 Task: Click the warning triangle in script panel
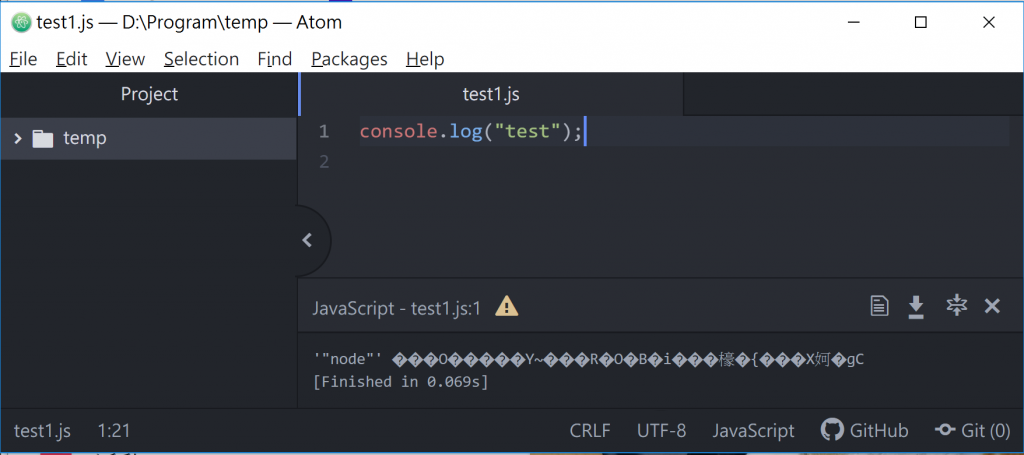pos(507,306)
